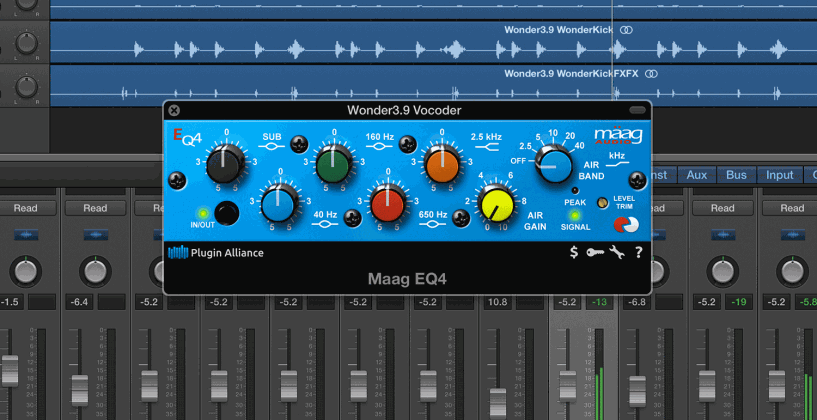Click the red-white-blue Brainworx logo icon
Screen dimensions: 817x420
[x=625, y=224]
